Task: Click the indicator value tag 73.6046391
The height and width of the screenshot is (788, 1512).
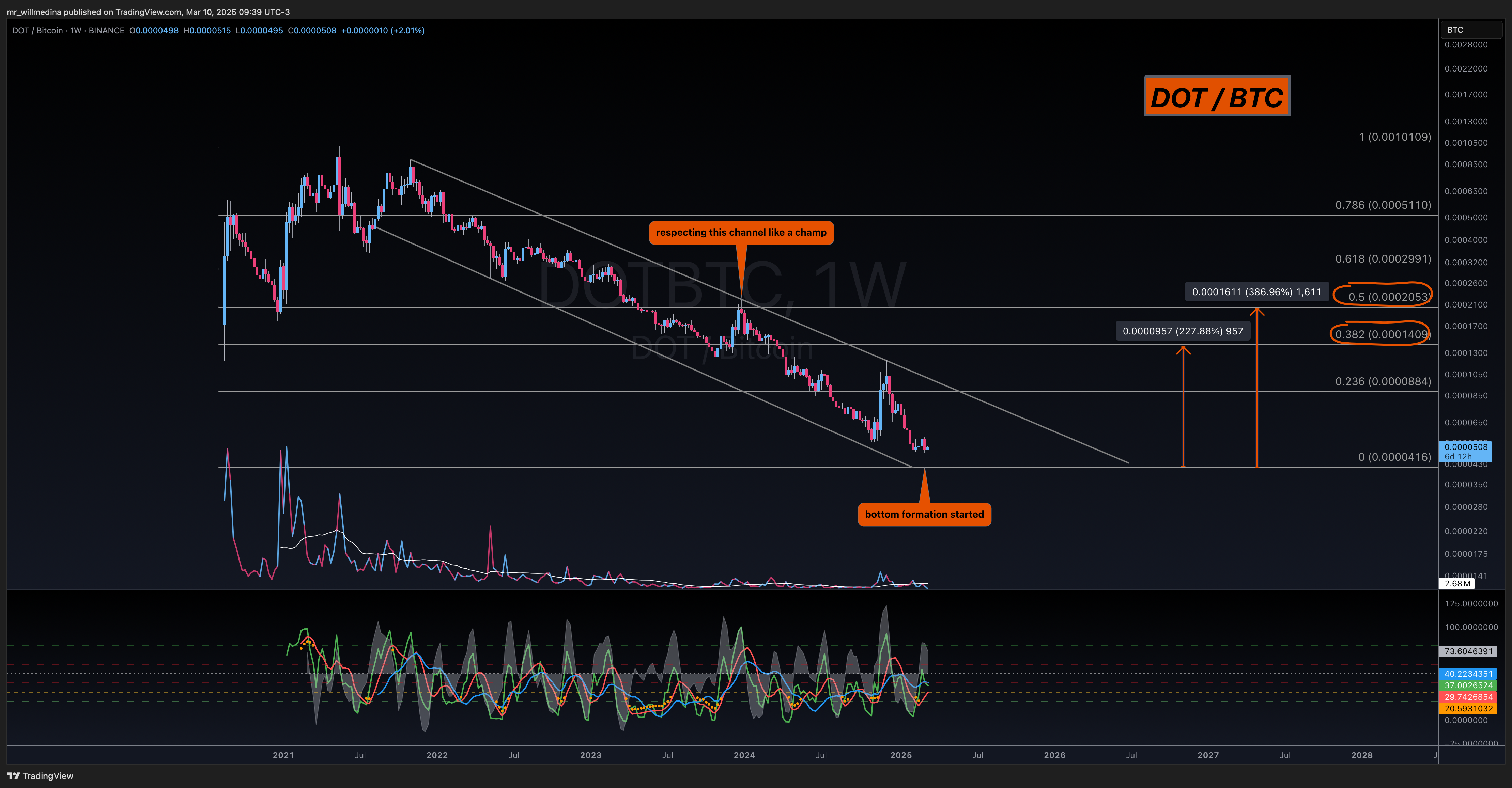Action: point(1468,651)
